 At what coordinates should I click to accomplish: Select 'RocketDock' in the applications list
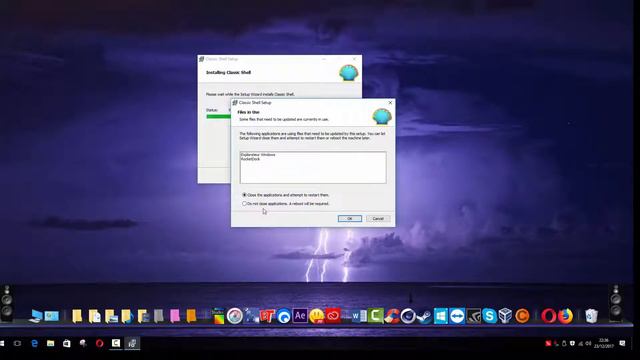pyautogui.click(x=250, y=159)
